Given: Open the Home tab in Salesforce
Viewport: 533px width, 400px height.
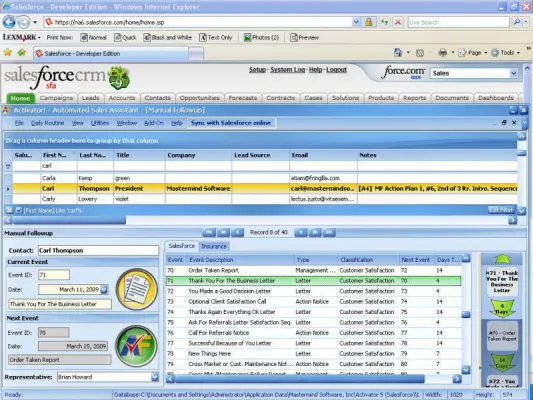Looking at the screenshot, I should (x=20, y=98).
